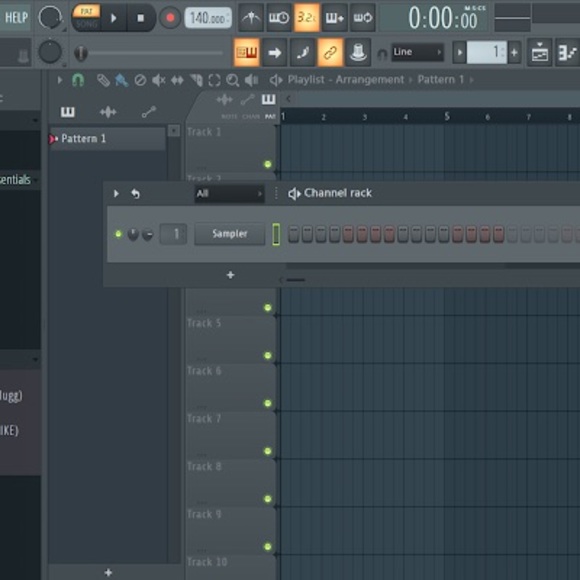
Task: Open the Line snap dropdown
Action: [417, 52]
